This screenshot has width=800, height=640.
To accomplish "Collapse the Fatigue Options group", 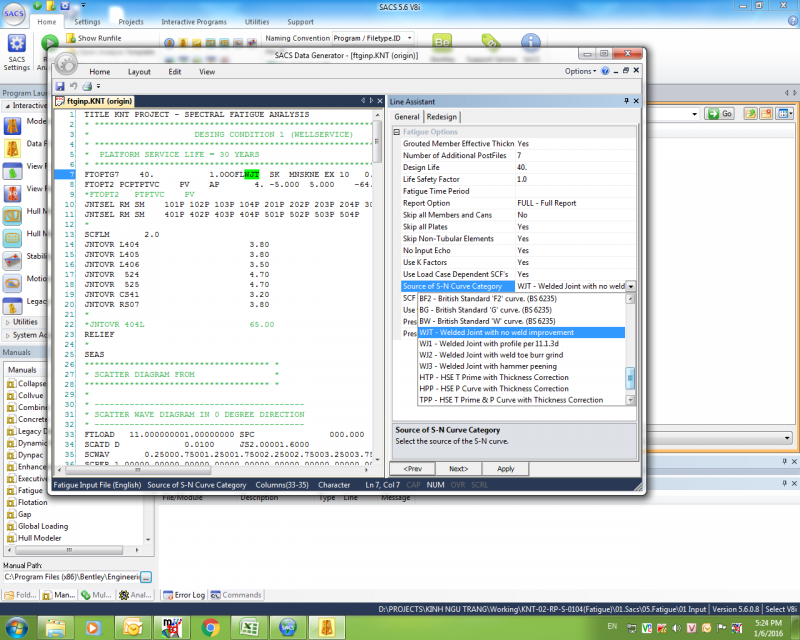I will (396, 132).
